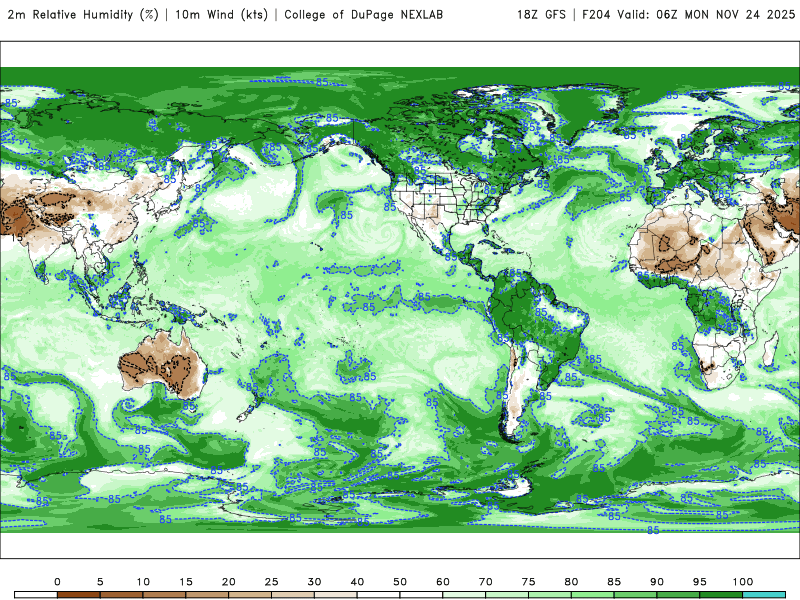Click the '15' contour label over Australia
The height and width of the screenshot is (600, 800).
(159, 369)
